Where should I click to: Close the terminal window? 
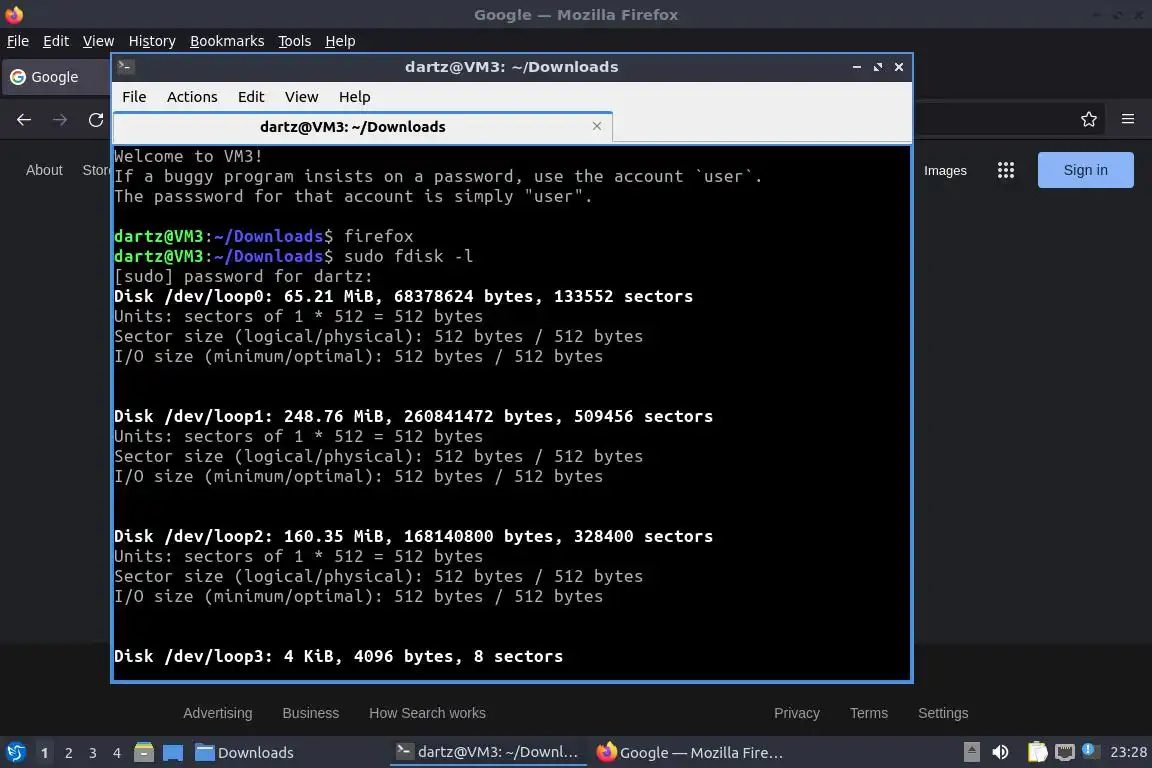[899, 67]
